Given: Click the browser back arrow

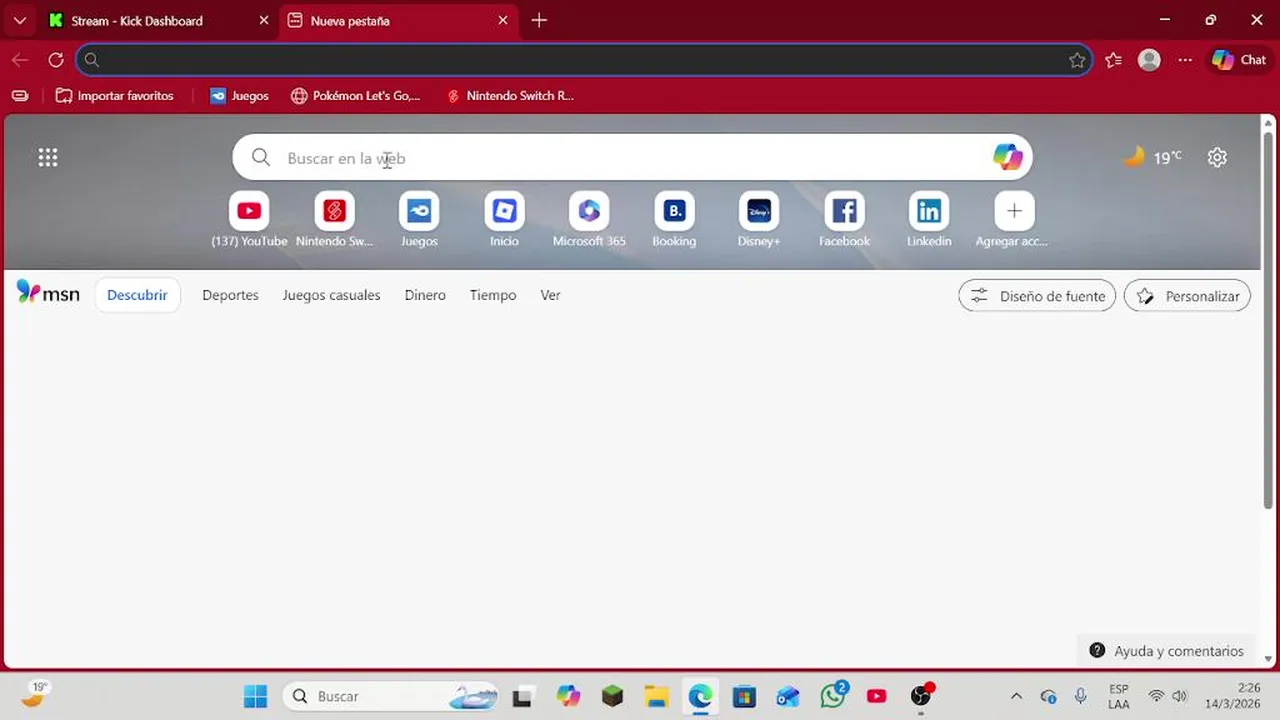Looking at the screenshot, I should (20, 60).
